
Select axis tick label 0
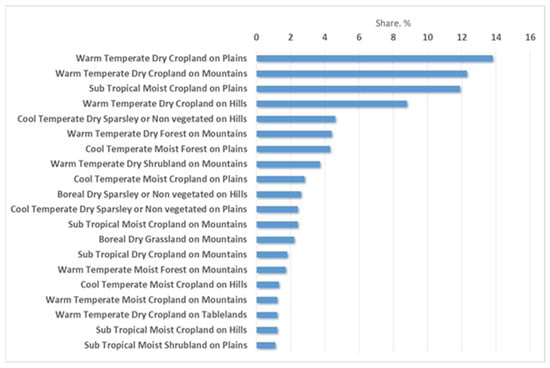(256, 37)
